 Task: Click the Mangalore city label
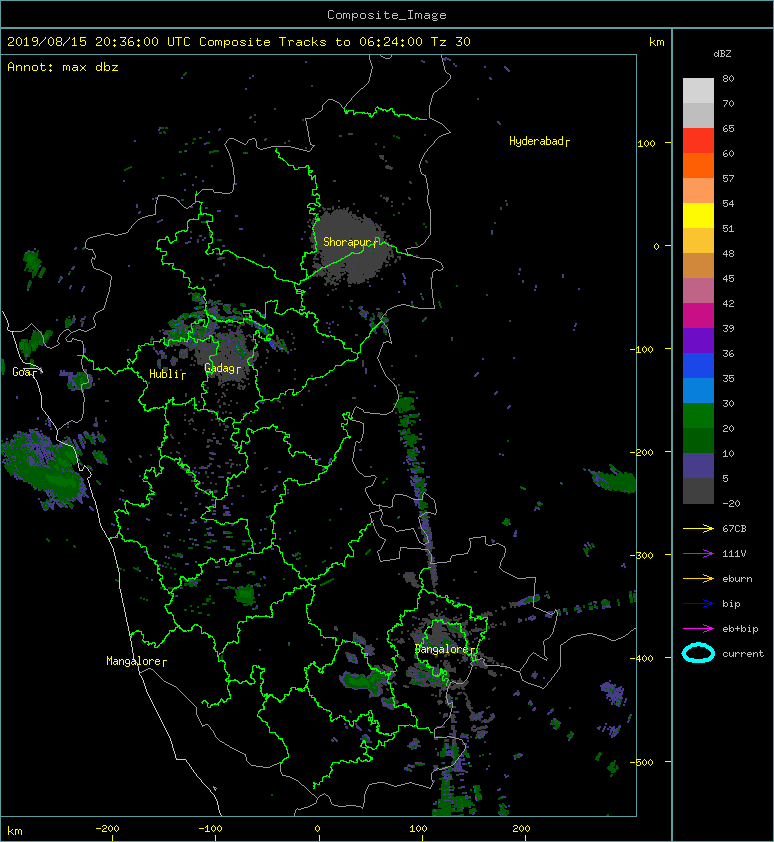(136, 661)
